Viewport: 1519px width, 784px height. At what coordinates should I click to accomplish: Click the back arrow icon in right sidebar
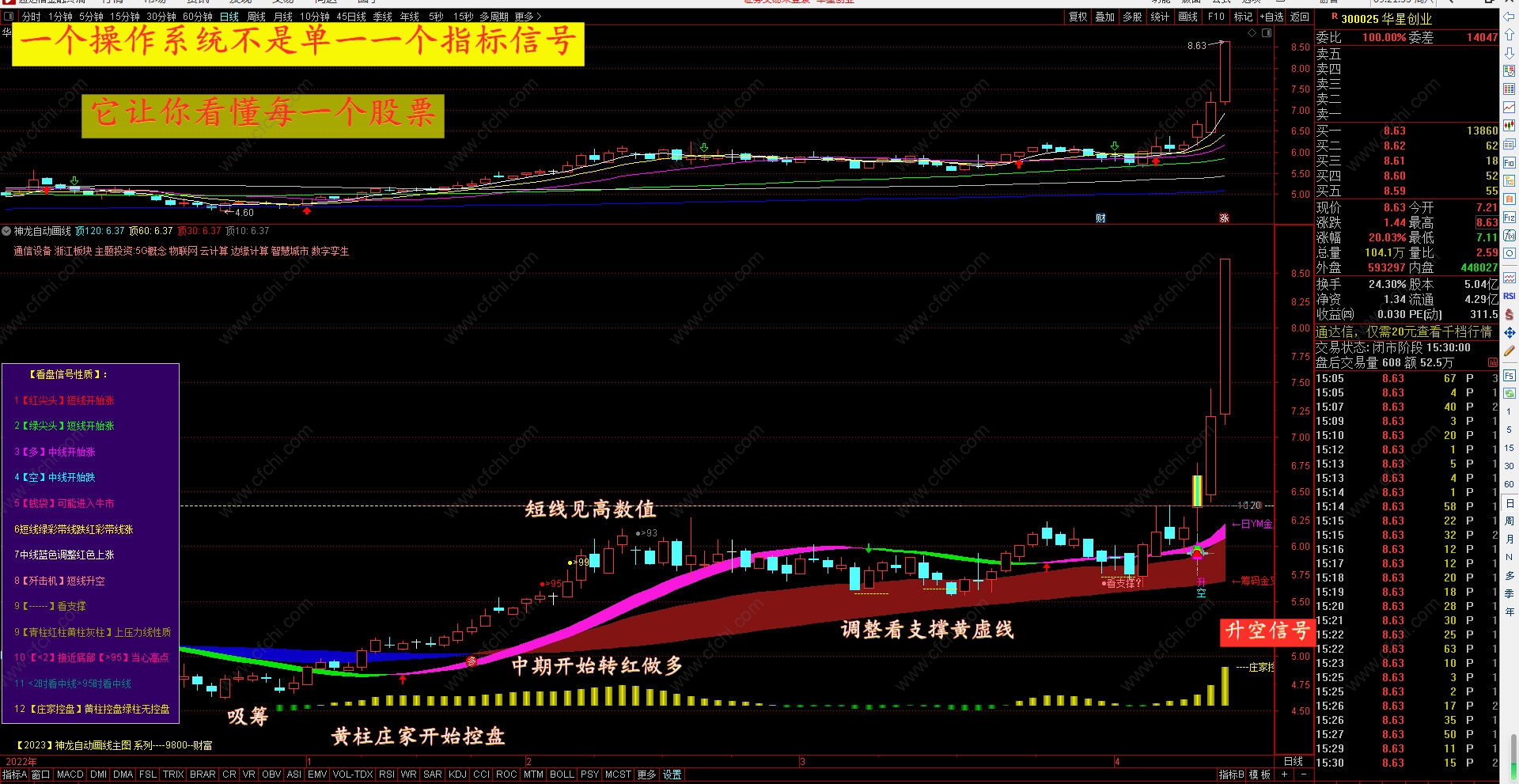pos(1509,17)
